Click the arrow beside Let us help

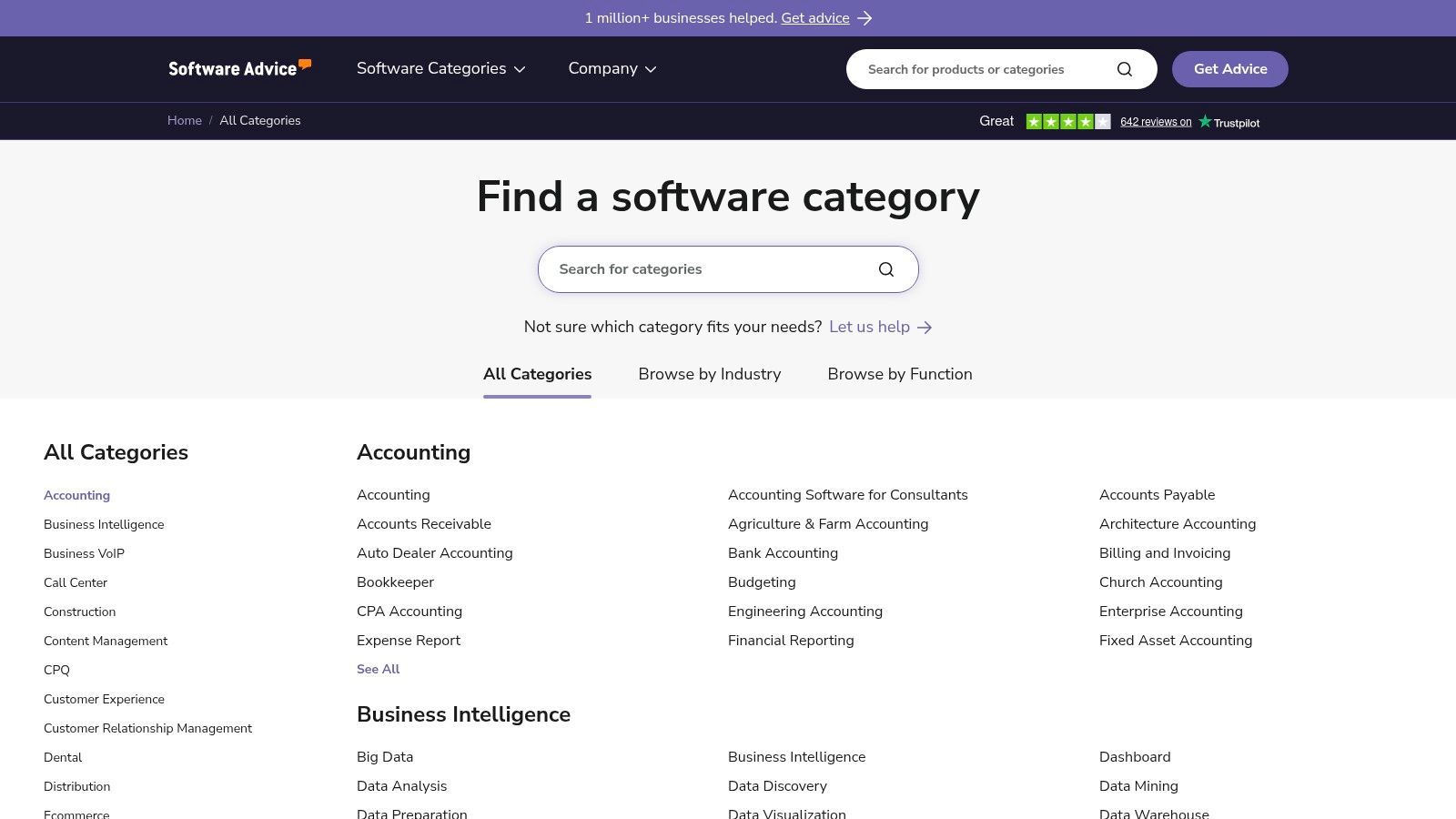[x=925, y=327]
